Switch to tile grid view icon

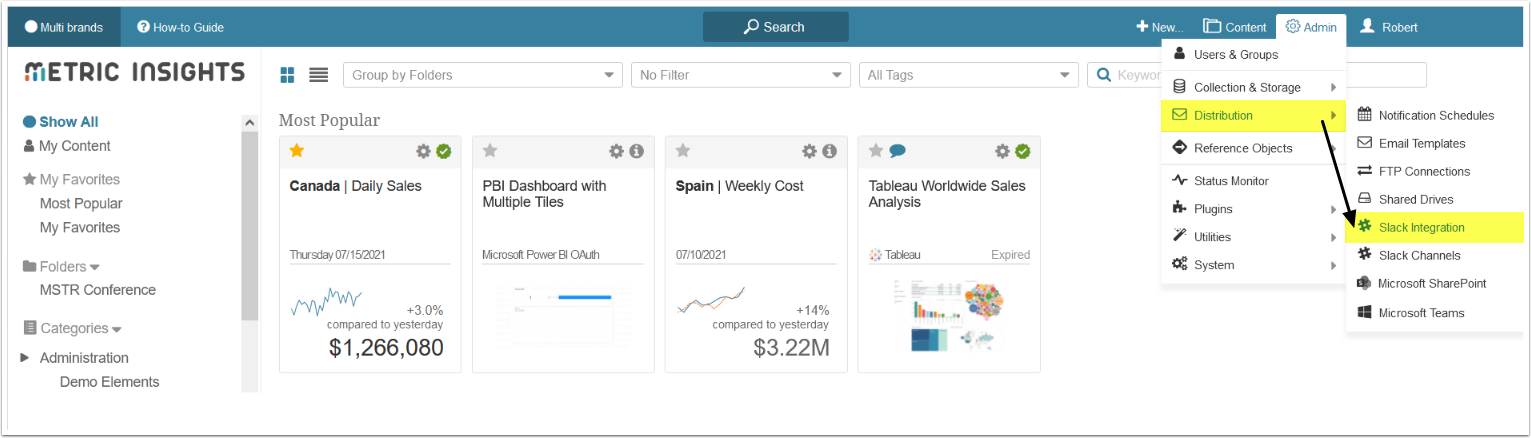coord(288,75)
